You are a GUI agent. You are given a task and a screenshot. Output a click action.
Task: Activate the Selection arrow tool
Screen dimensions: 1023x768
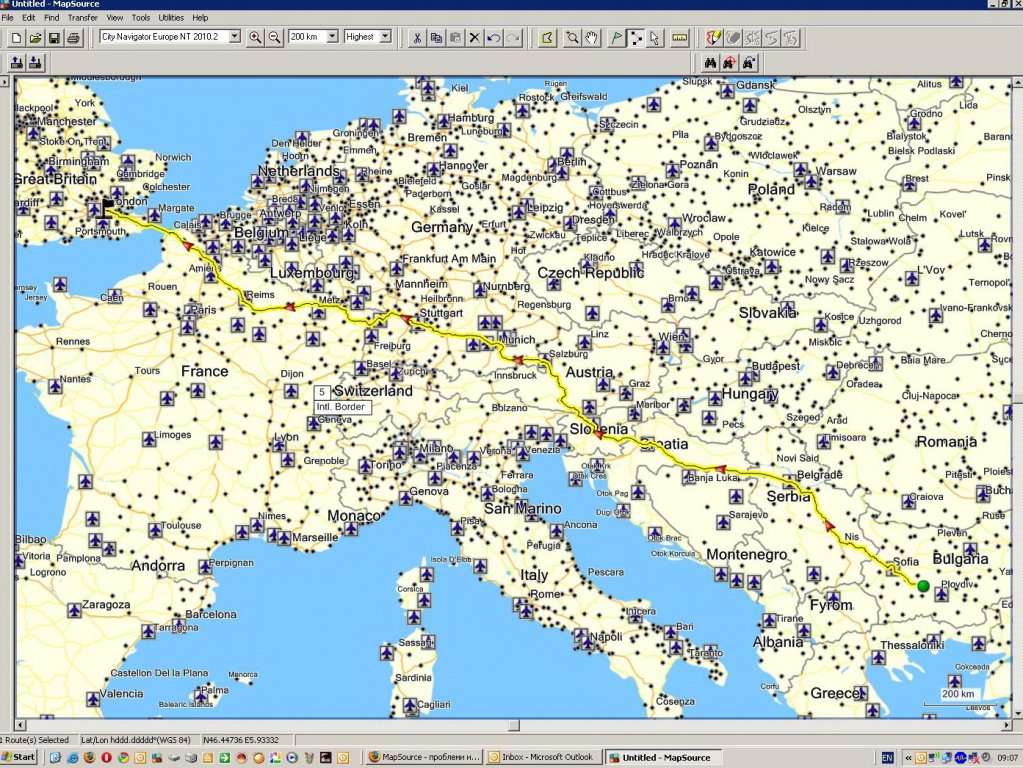[654, 38]
